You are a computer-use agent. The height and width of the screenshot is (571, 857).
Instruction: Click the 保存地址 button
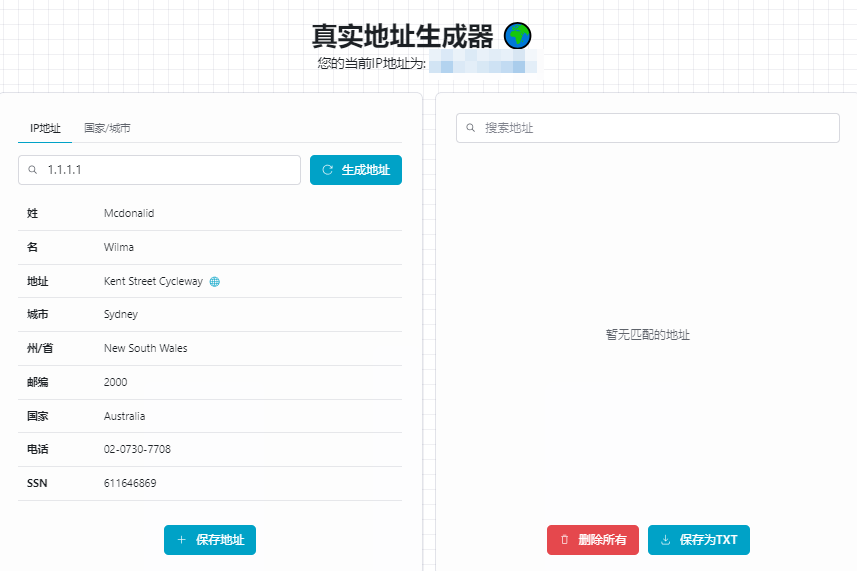point(210,540)
